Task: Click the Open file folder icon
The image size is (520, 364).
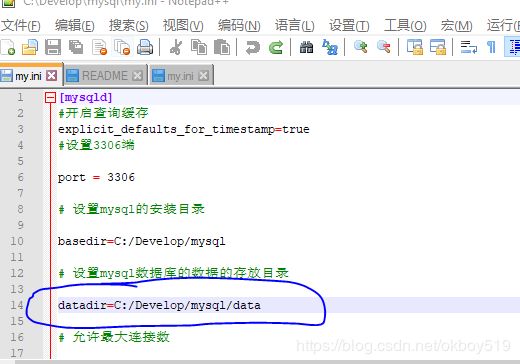Action: coord(30,47)
